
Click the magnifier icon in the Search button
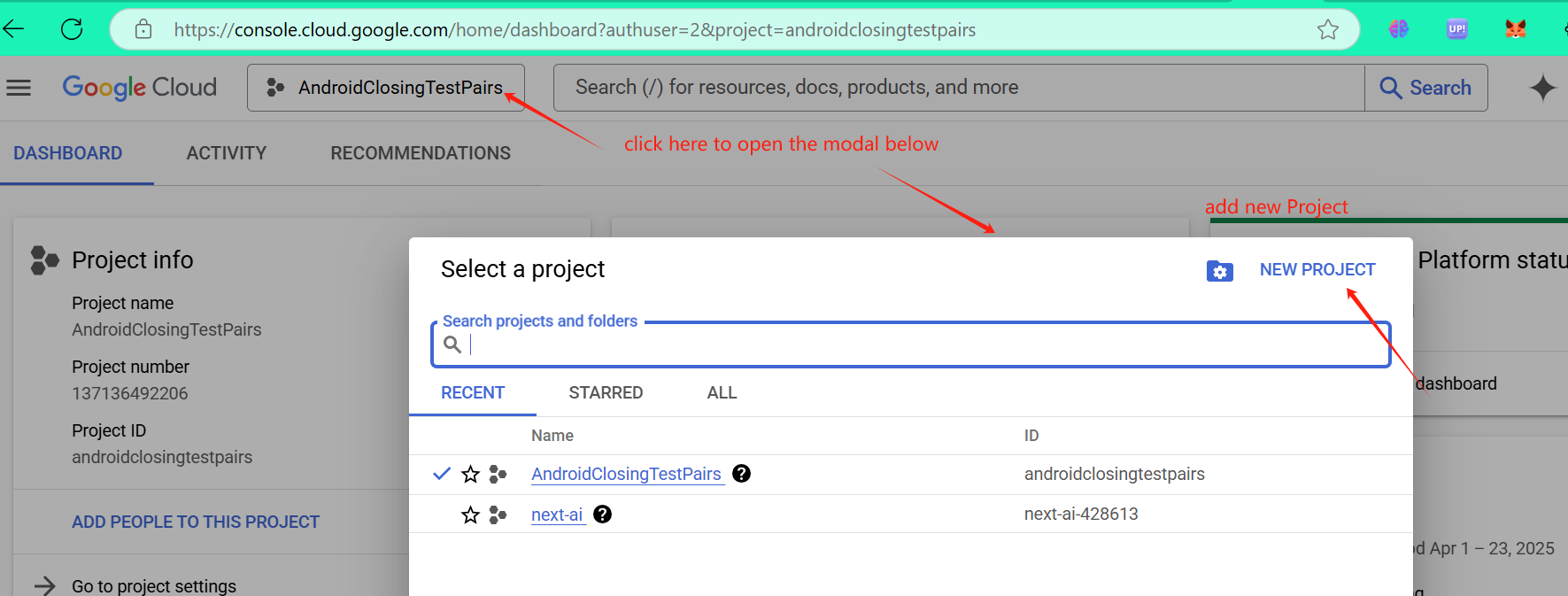tap(1390, 88)
